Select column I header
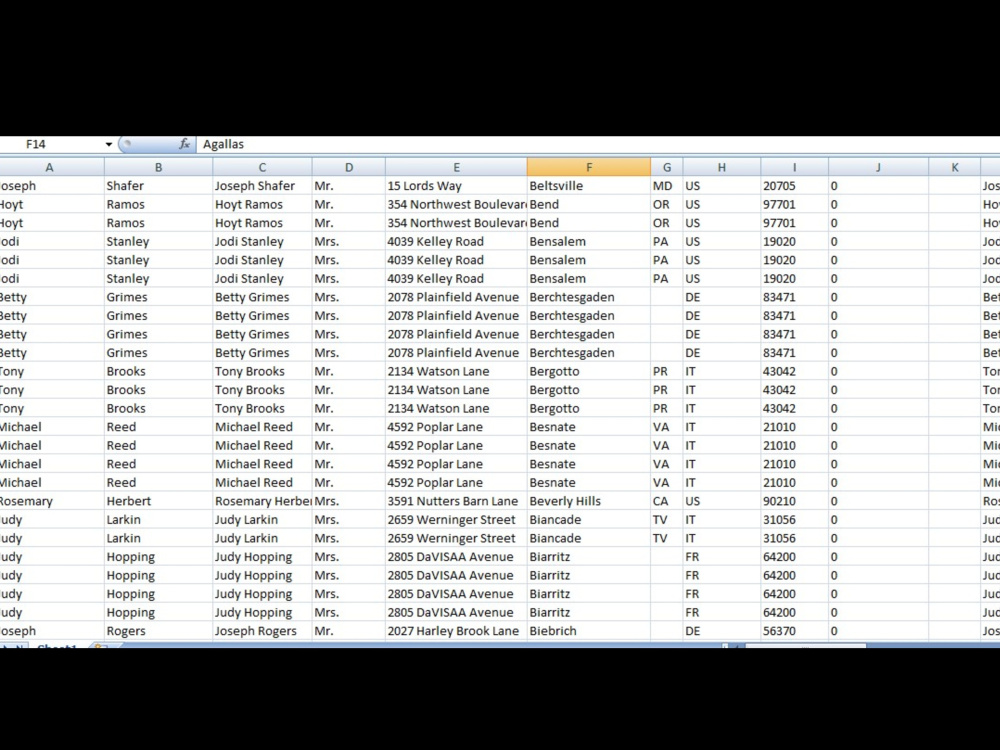Viewport: 1000px width, 750px height. pos(795,167)
